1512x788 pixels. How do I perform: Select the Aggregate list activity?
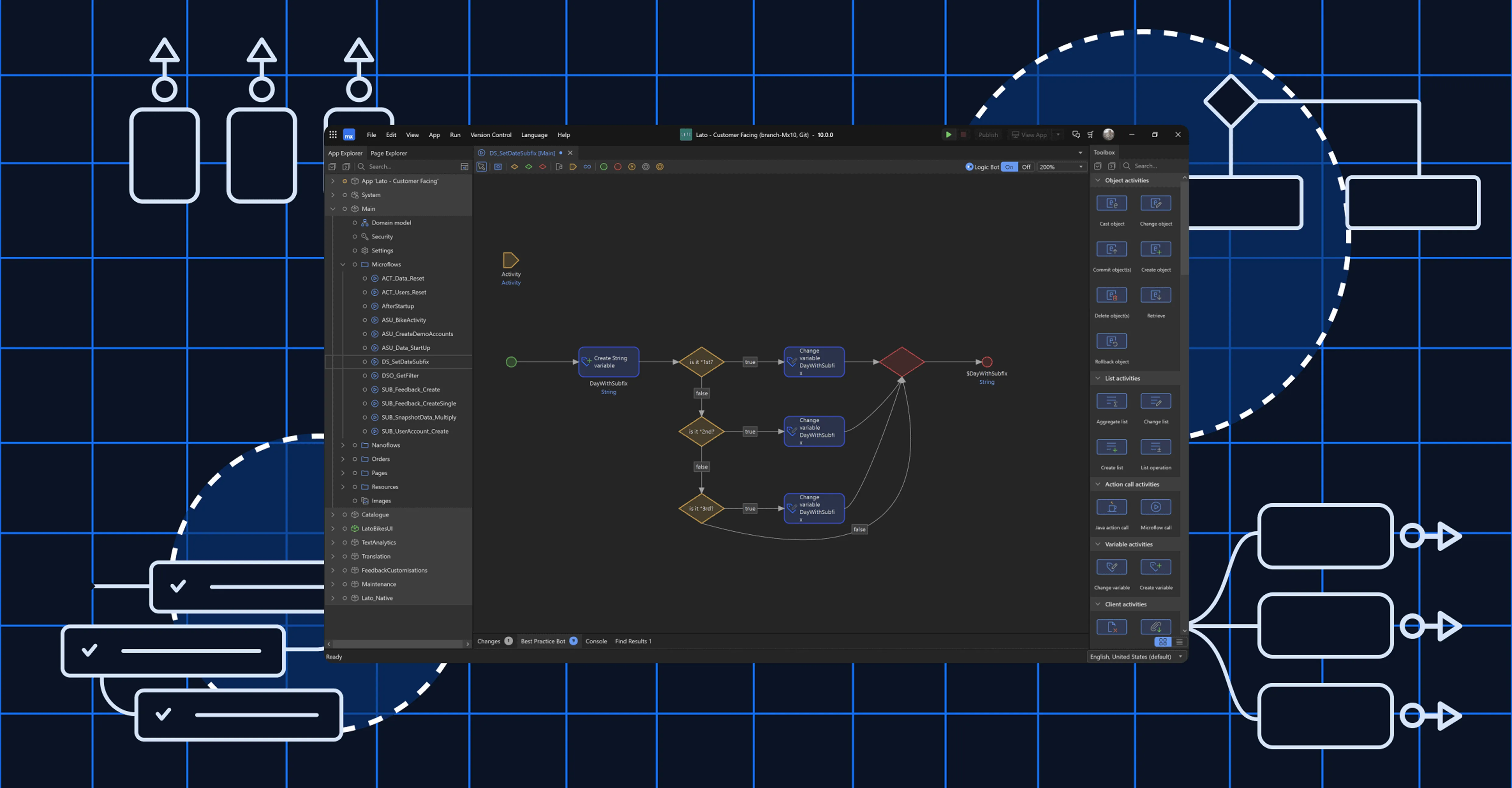(1112, 401)
